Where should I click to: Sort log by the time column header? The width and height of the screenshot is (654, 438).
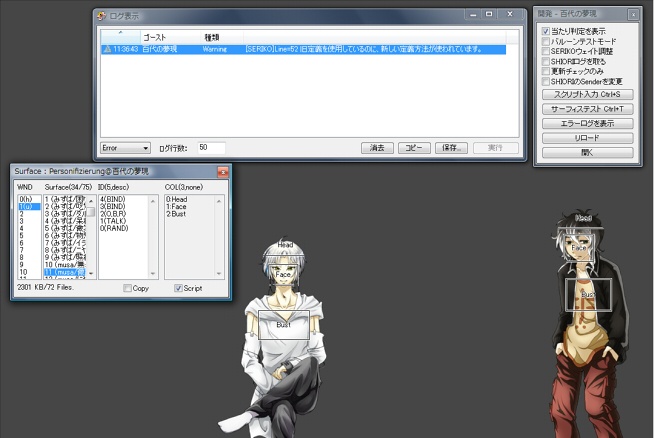click(x=121, y=37)
